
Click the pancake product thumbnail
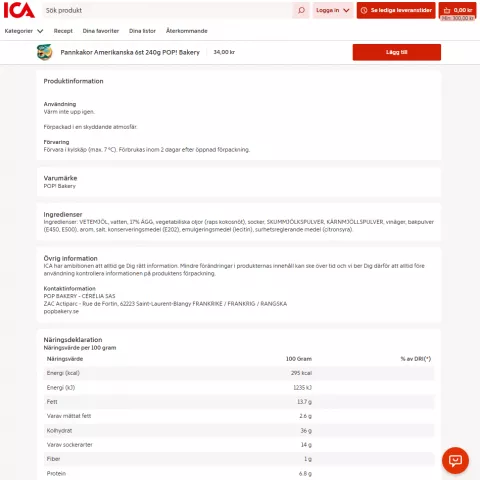point(45,52)
